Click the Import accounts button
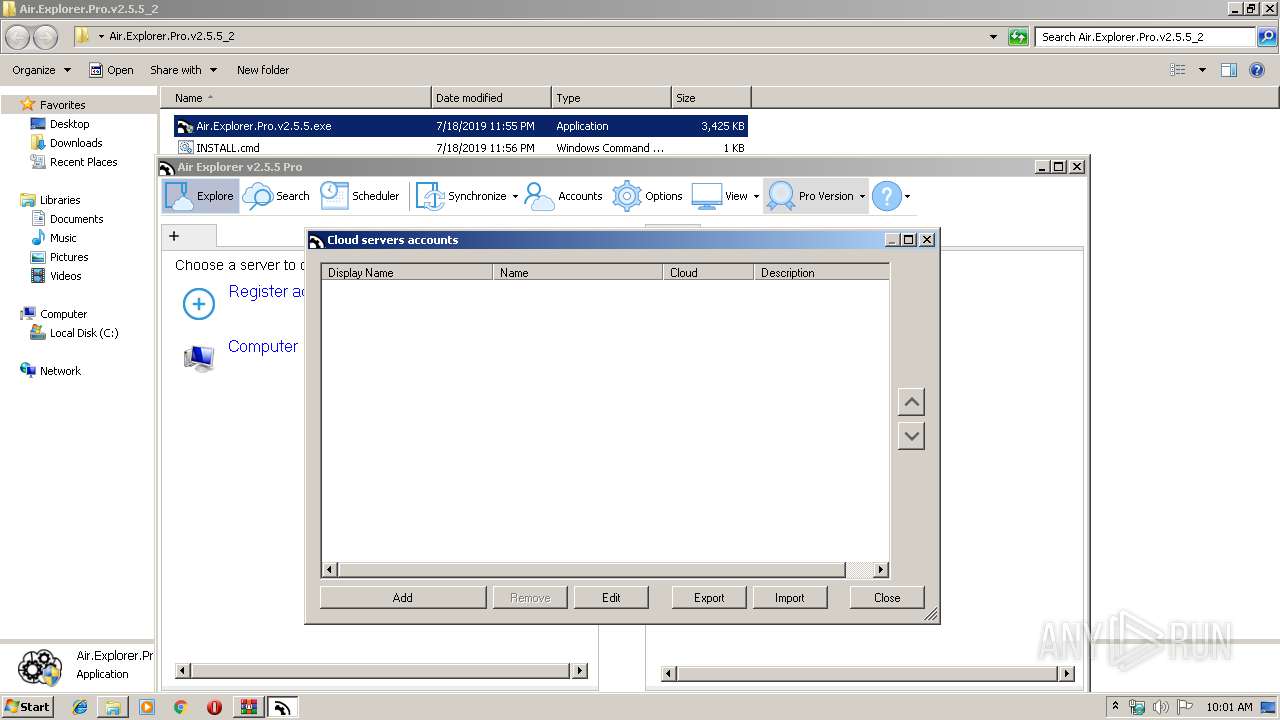This screenshot has height=720, width=1280. (x=789, y=597)
